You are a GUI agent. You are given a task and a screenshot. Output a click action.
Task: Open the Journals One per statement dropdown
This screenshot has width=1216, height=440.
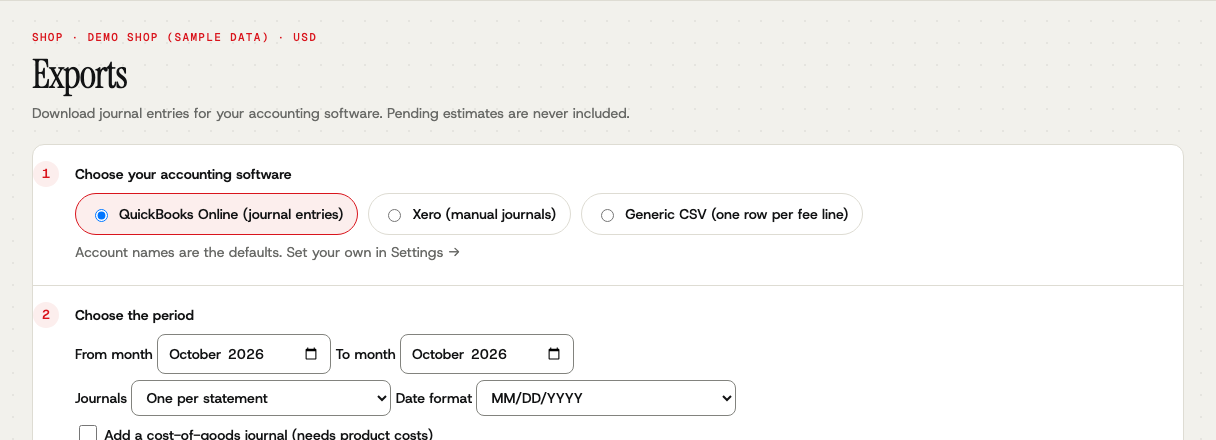[x=261, y=398]
